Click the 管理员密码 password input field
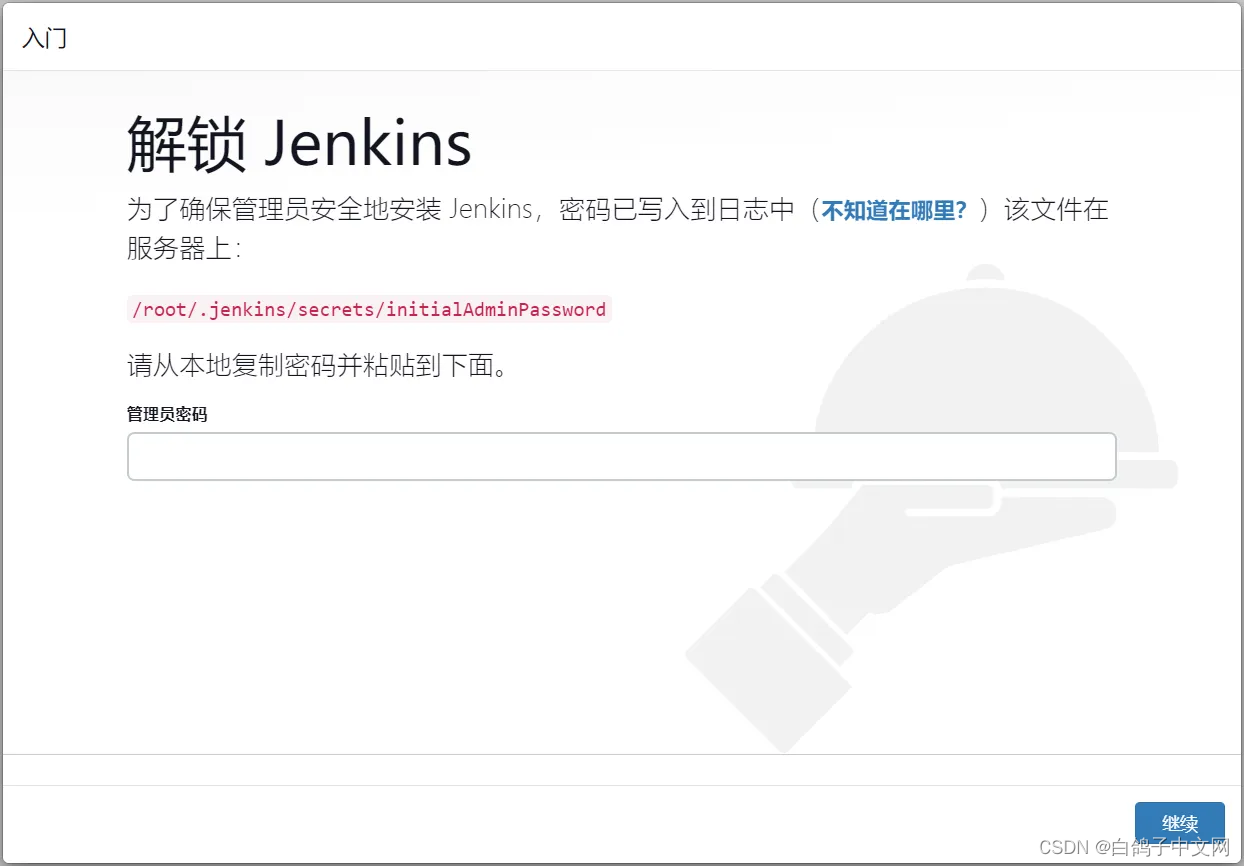 [x=621, y=456]
